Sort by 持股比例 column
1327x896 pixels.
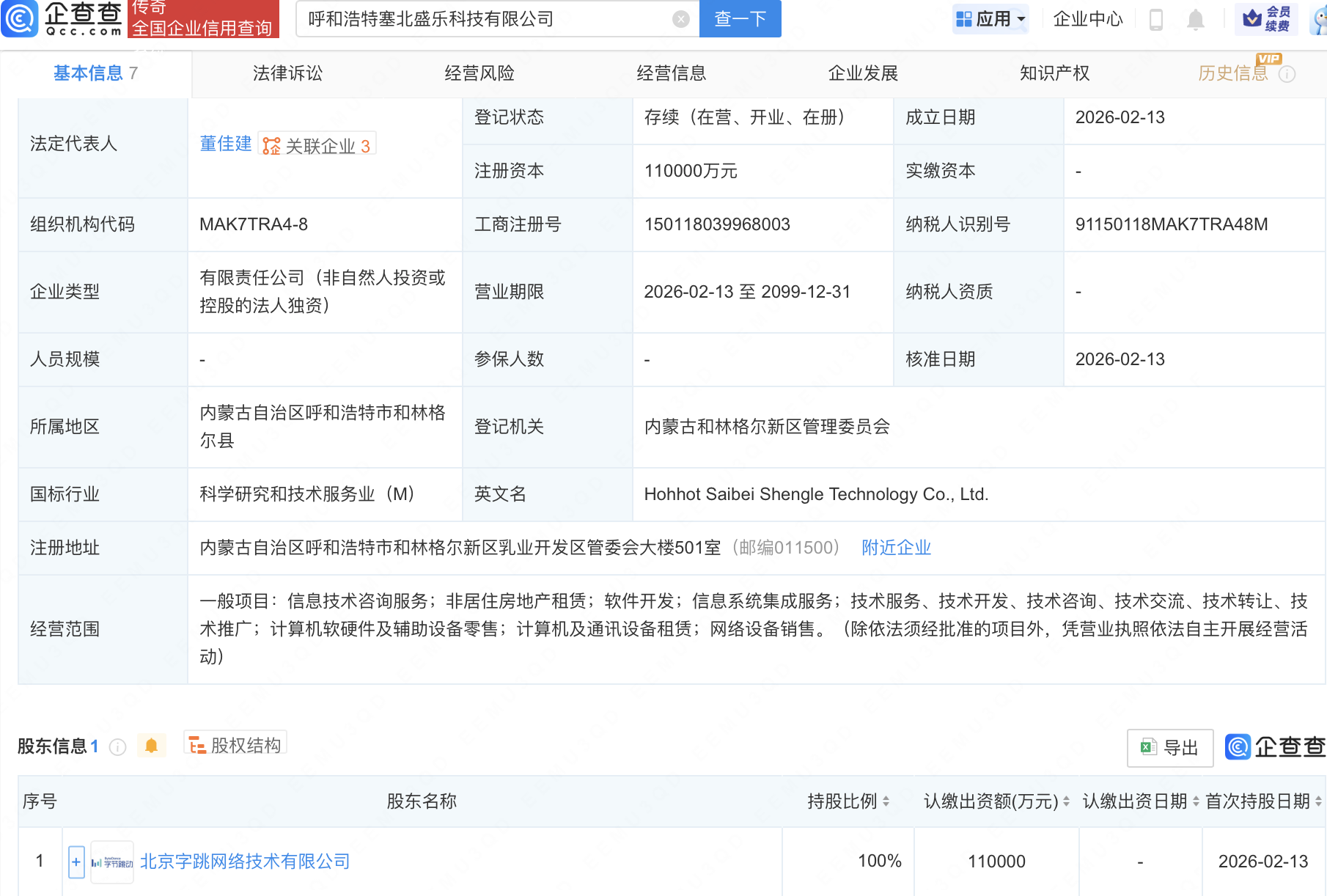[886, 801]
